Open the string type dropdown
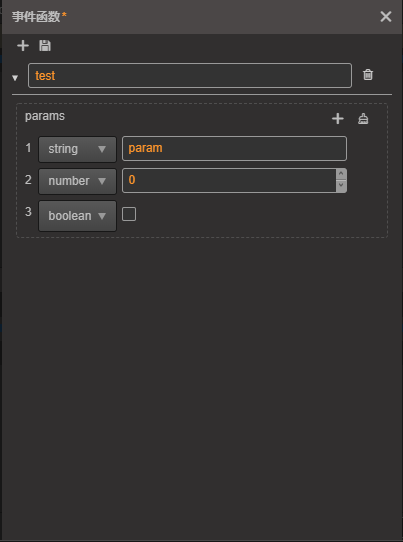Viewport: 403px width, 542px height. click(77, 149)
